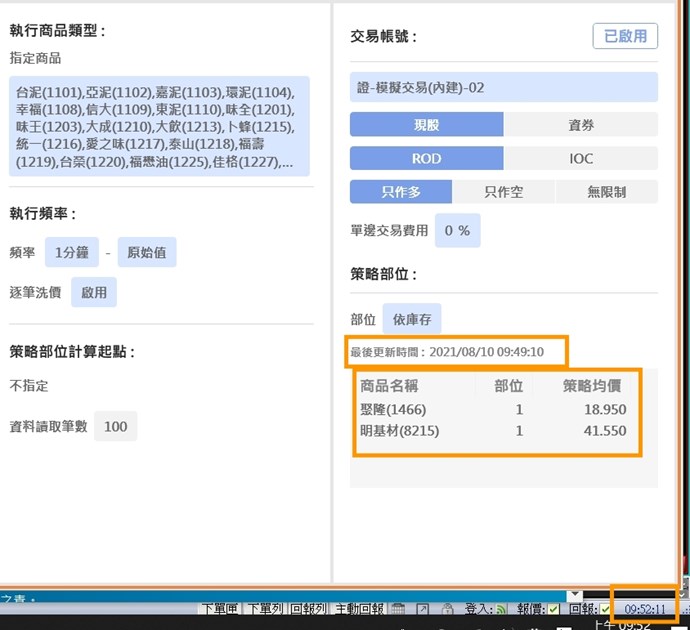Click the grid icon beside 主動回報
This screenshot has height=630, width=690.
(x=397, y=608)
